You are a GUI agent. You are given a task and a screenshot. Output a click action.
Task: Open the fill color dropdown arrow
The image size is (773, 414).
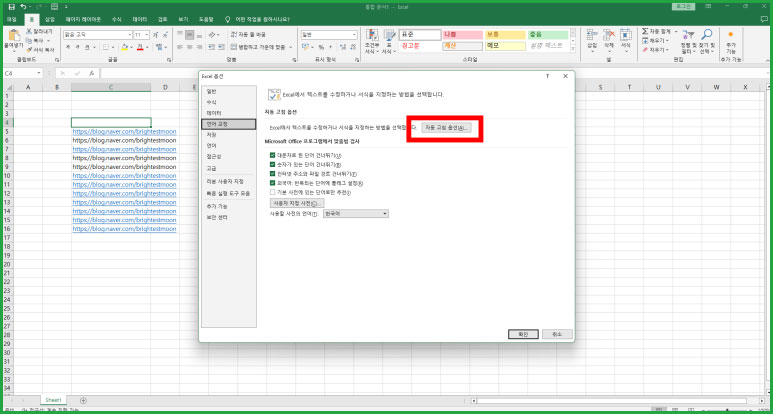pos(131,47)
